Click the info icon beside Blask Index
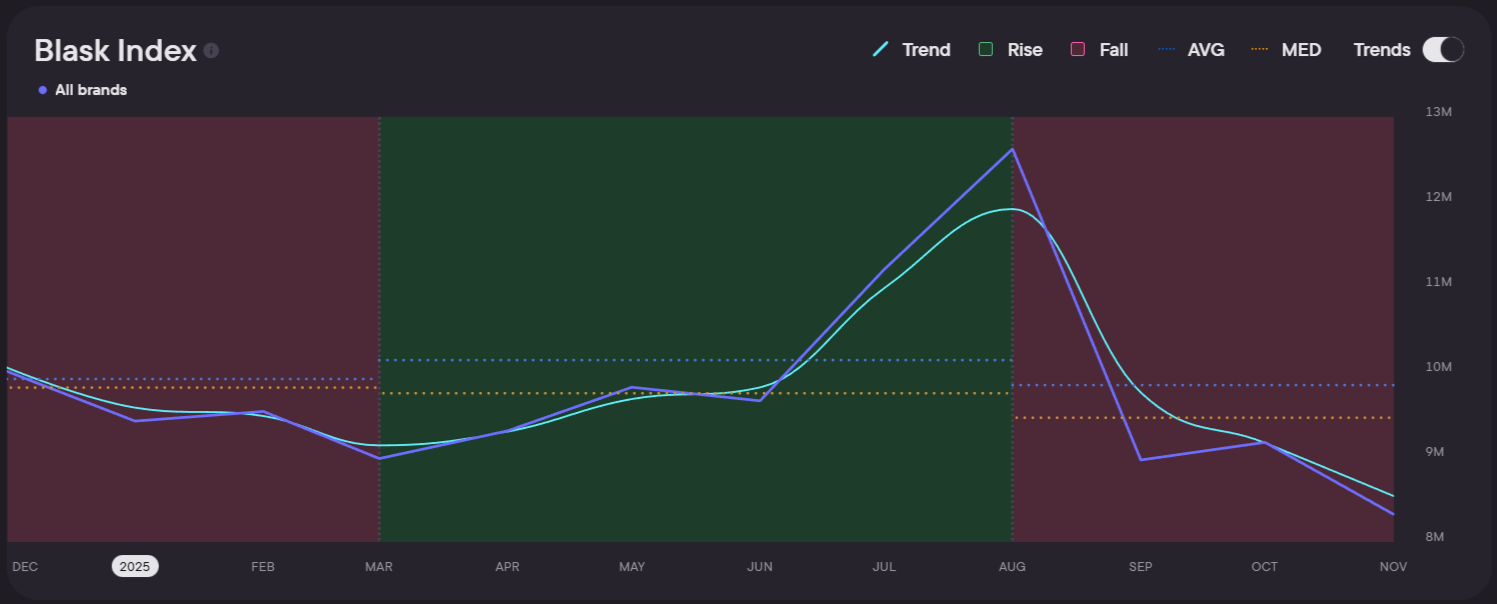This screenshot has width=1497, height=604. [x=211, y=51]
